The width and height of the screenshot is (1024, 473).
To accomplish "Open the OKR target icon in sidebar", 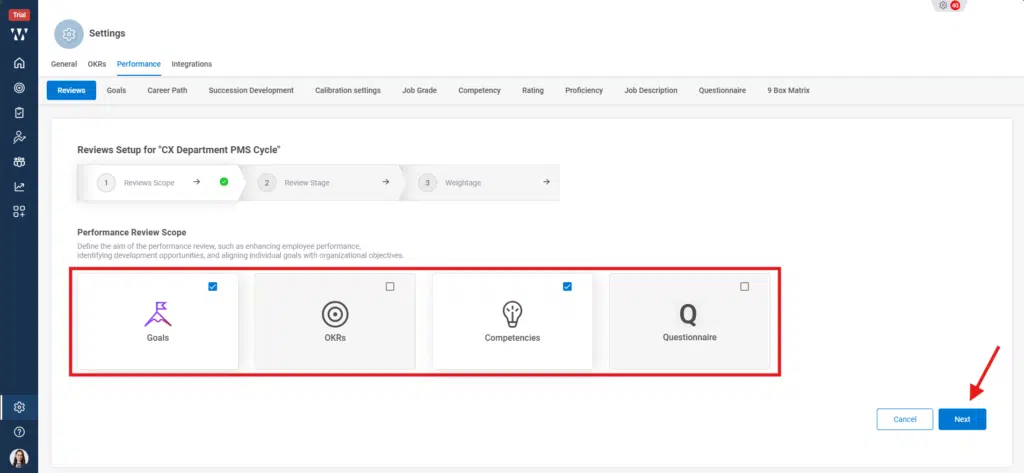I will pos(19,88).
